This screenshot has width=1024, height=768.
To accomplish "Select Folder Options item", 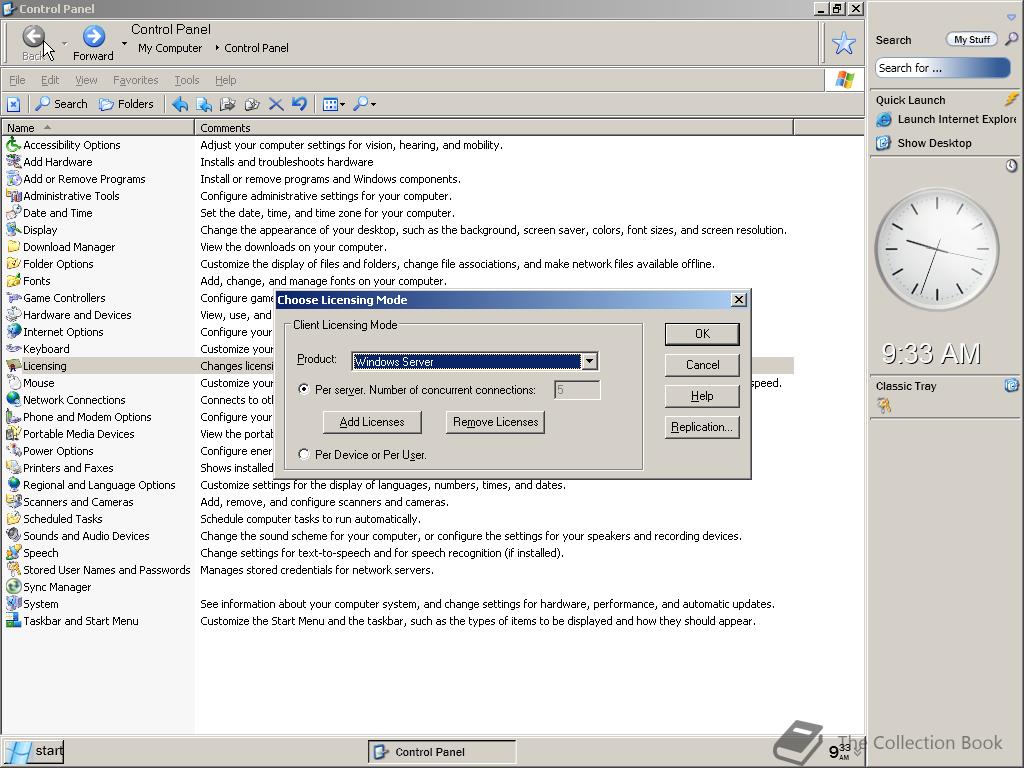I will tap(58, 264).
